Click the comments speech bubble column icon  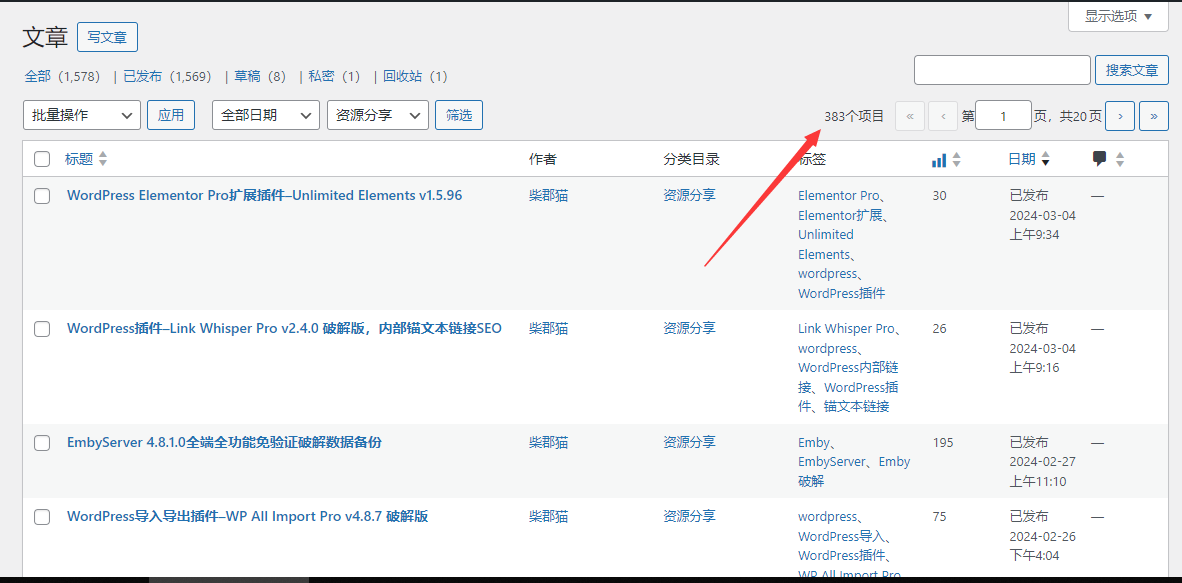point(1100,159)
